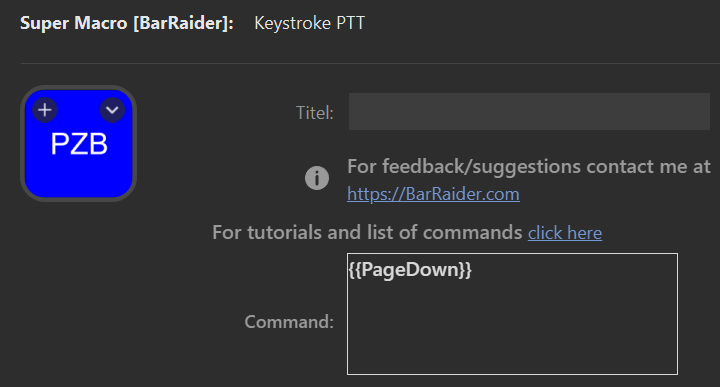Screen dimensions: 720x387
Task: Focus the empty Titel input field
Action: (x=529, y=112)
